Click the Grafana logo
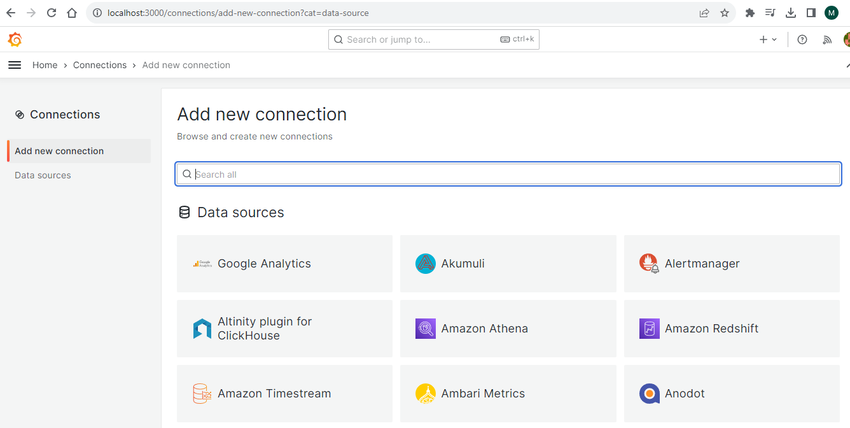Viewport: 850px width, 428px height. pyautogui.click(x=15, y=40)
